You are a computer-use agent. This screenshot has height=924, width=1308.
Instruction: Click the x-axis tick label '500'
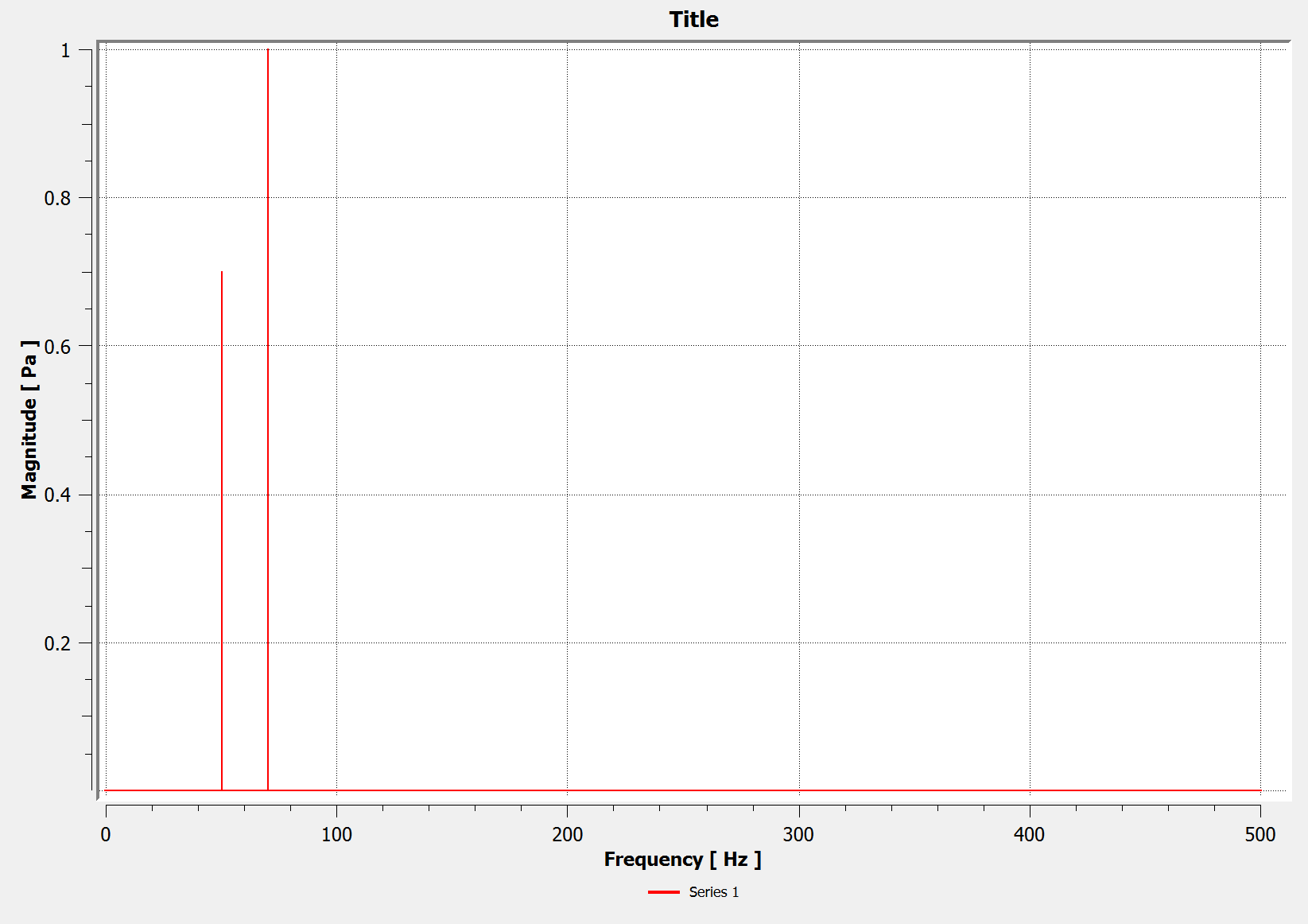[x=1260, y=835]
